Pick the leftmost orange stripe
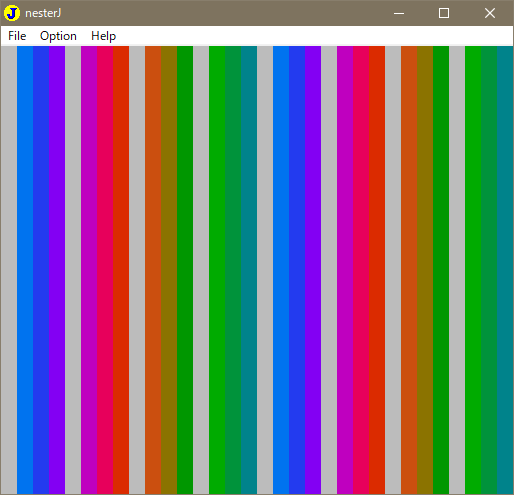This screenshot has width=514, height=495. 153,270
